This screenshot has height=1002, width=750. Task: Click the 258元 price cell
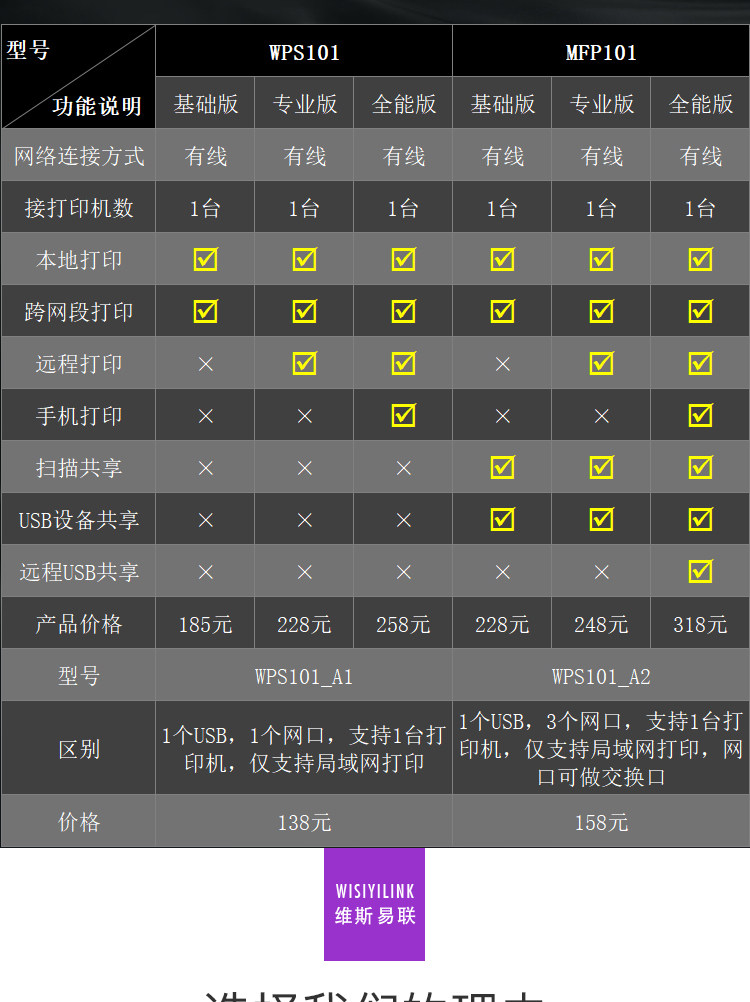[404, 624]
